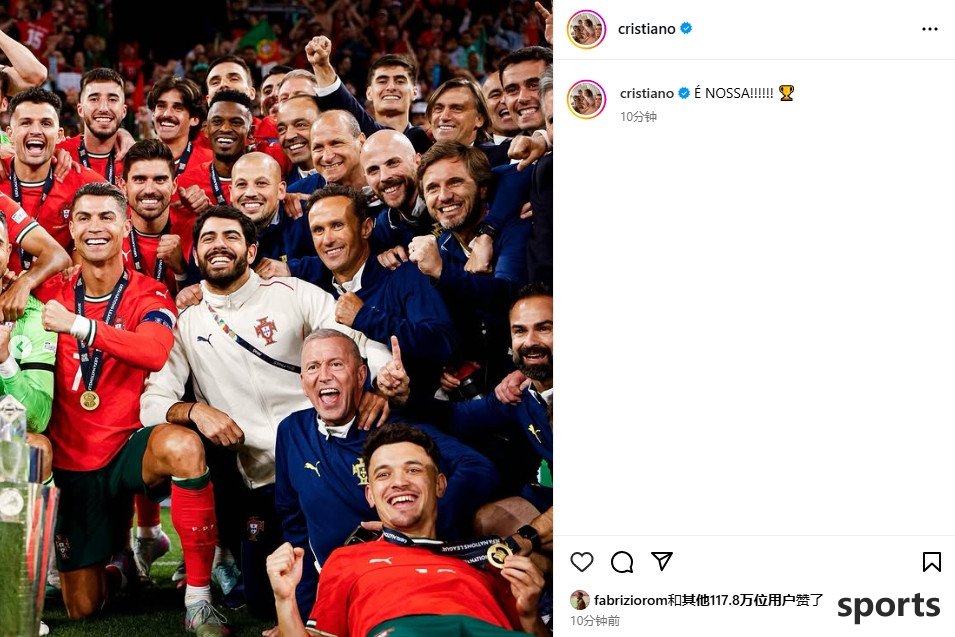The width and height of the screenshot is (955, 637).
Task: Click the verified badge beside header username
Action: pyautogui.click(x=686, y=28)
